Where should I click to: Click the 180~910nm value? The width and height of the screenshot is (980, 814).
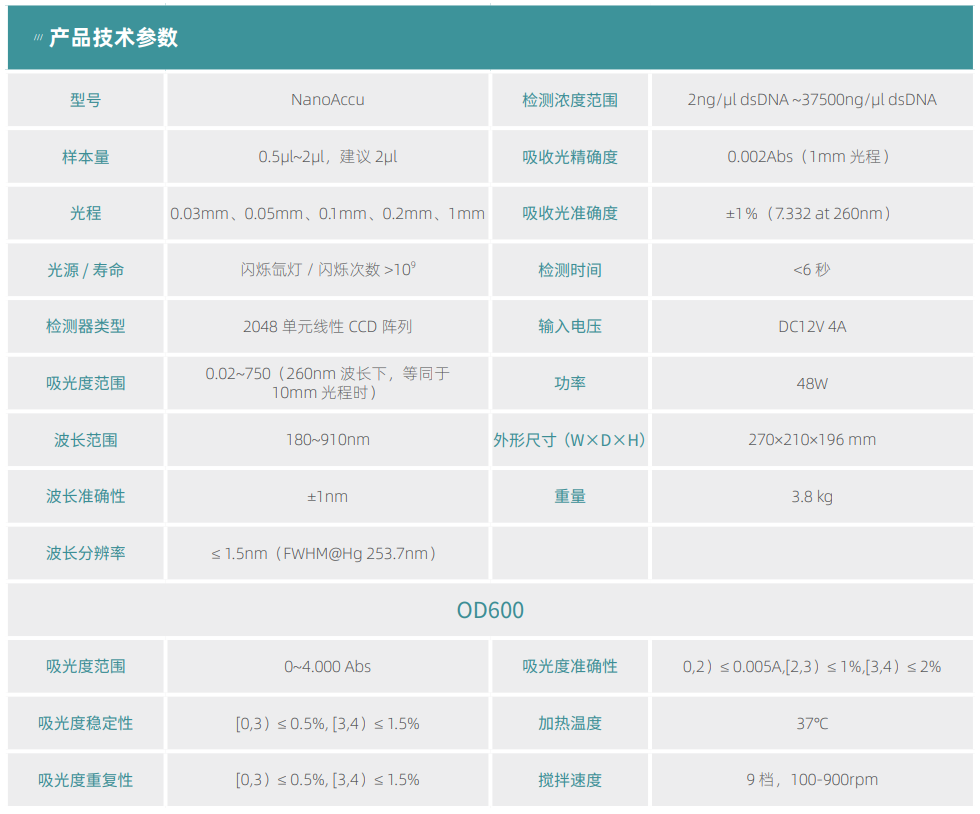pyautogui.click(x=328, y=440)
